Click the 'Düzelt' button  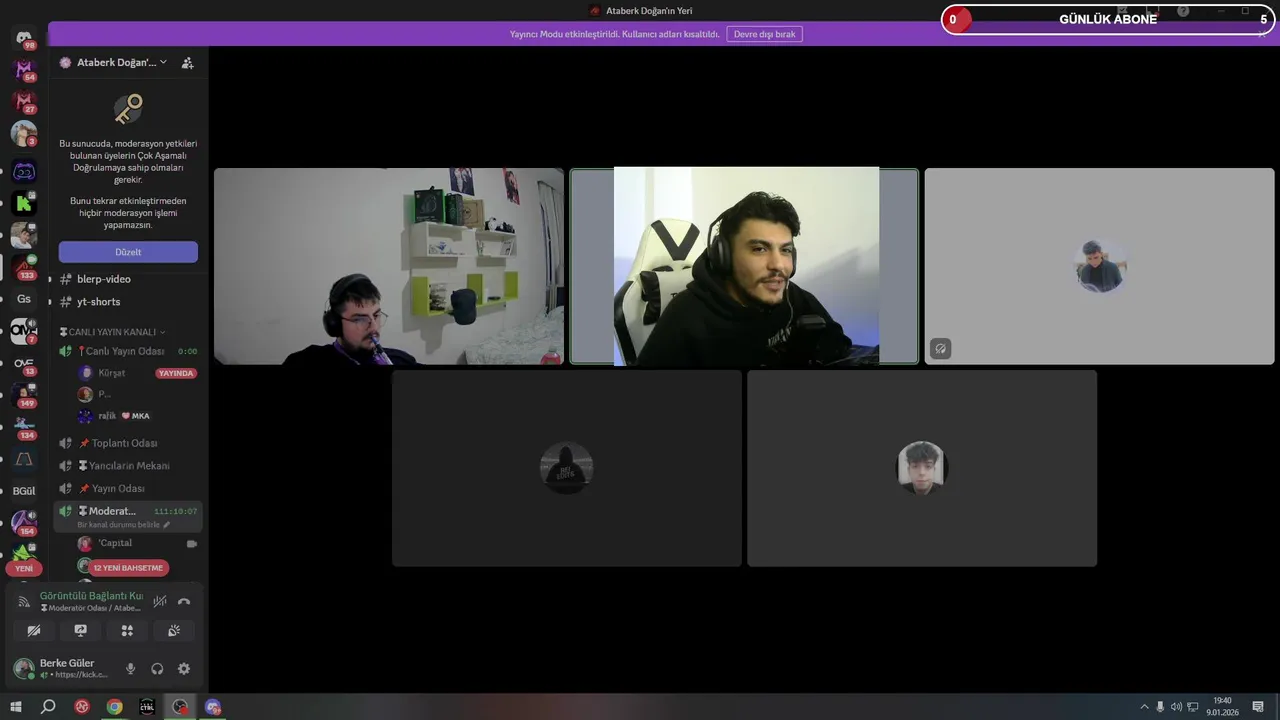[128, 252]
